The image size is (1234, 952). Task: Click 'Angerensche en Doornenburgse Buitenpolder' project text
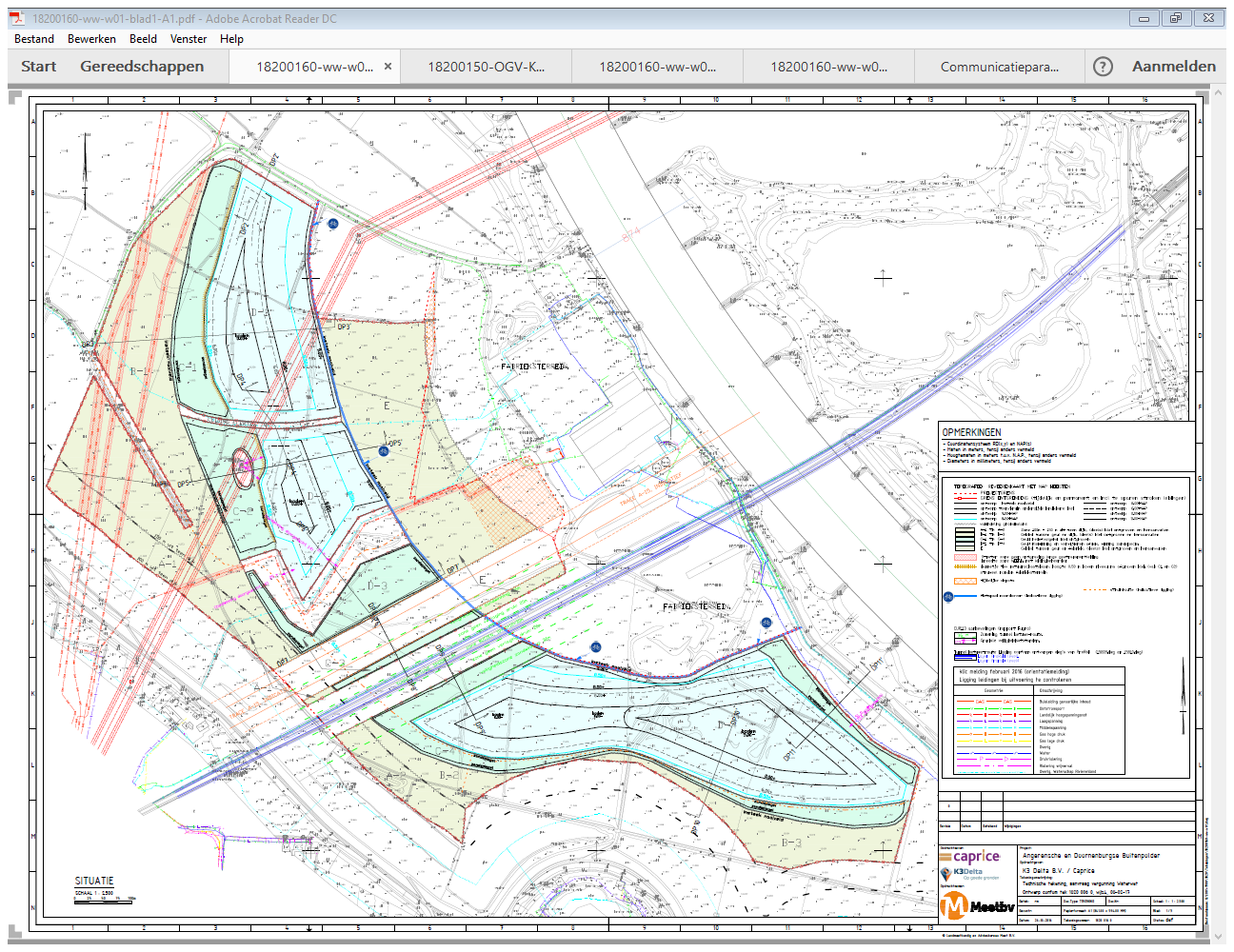(x=1091, y=856)
